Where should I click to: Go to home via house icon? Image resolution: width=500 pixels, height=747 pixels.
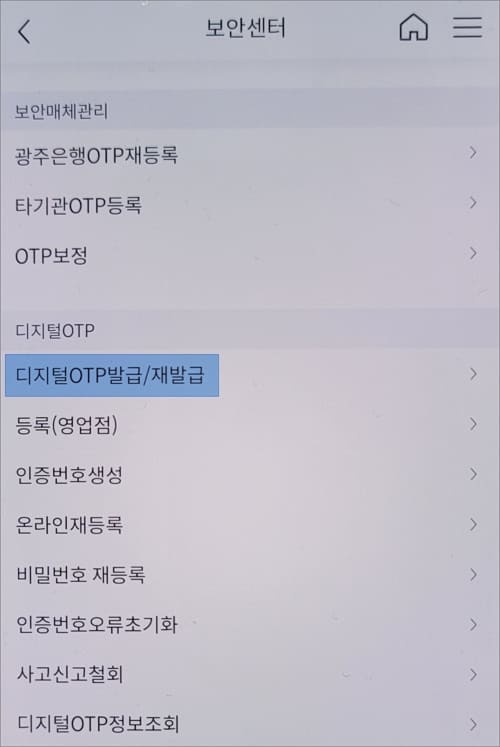(x=413, y=27)
